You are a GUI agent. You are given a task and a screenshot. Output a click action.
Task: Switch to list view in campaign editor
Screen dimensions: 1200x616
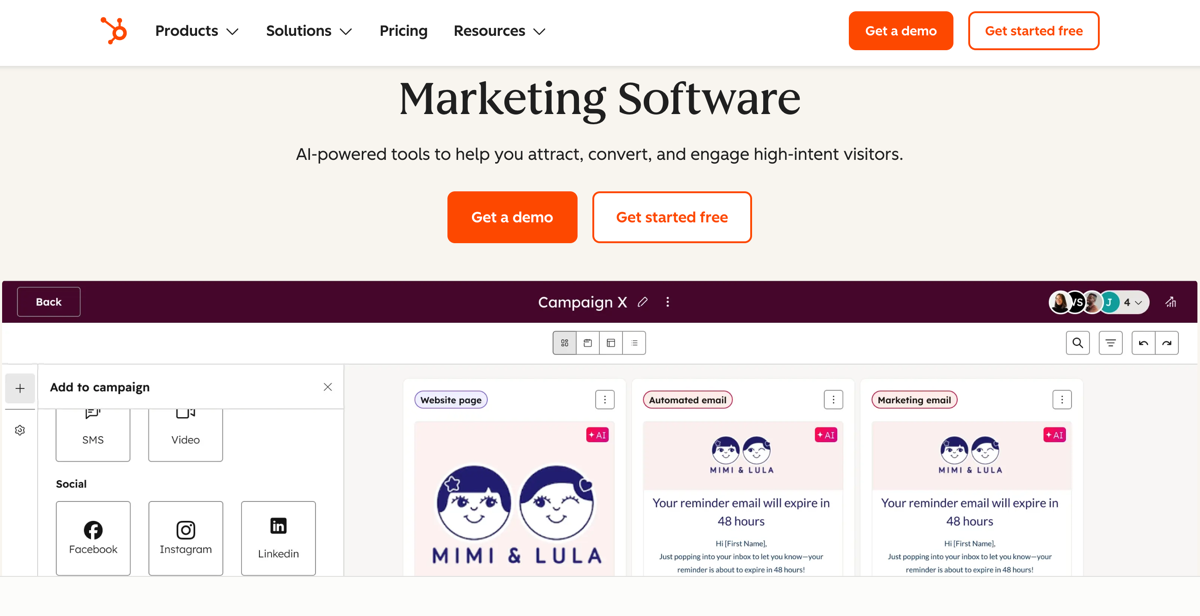(x=634, y=342)
